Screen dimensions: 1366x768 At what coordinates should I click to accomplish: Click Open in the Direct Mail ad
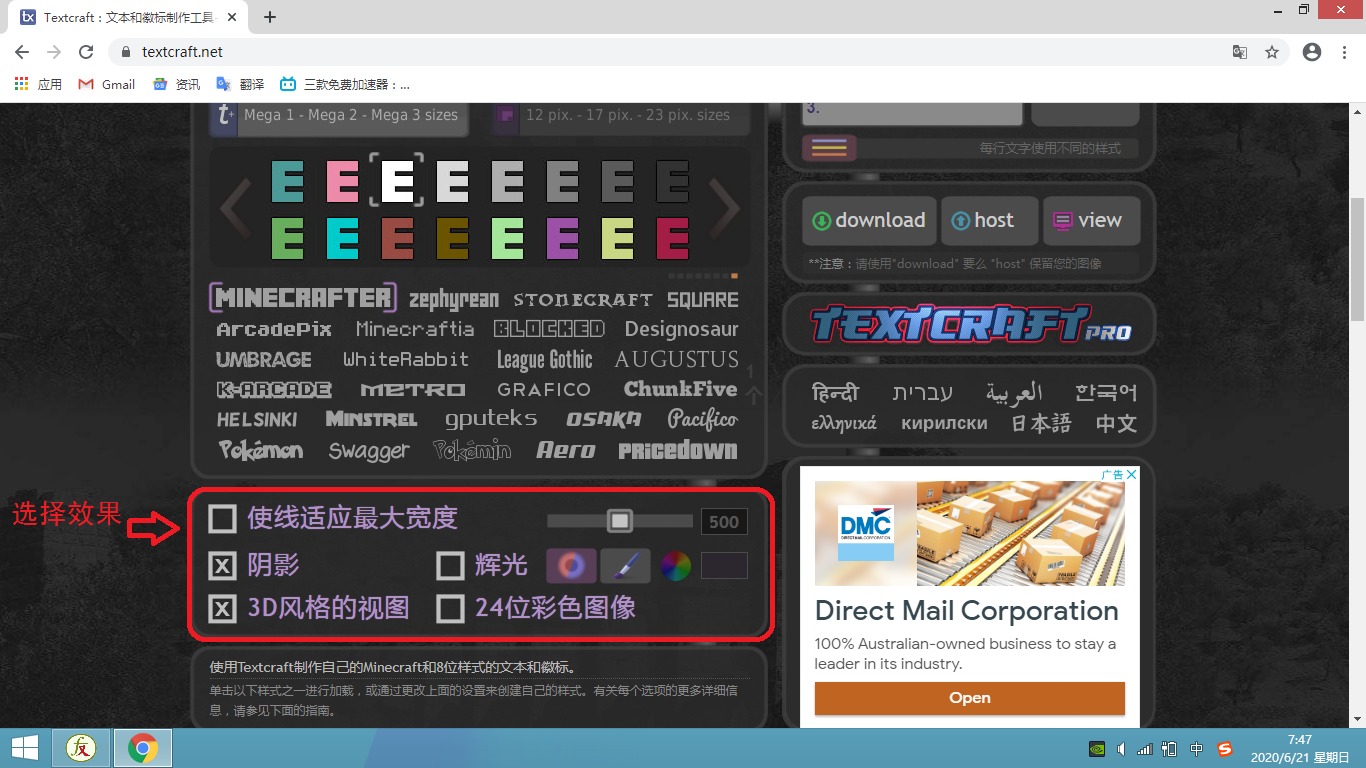(x=970, y=698)
